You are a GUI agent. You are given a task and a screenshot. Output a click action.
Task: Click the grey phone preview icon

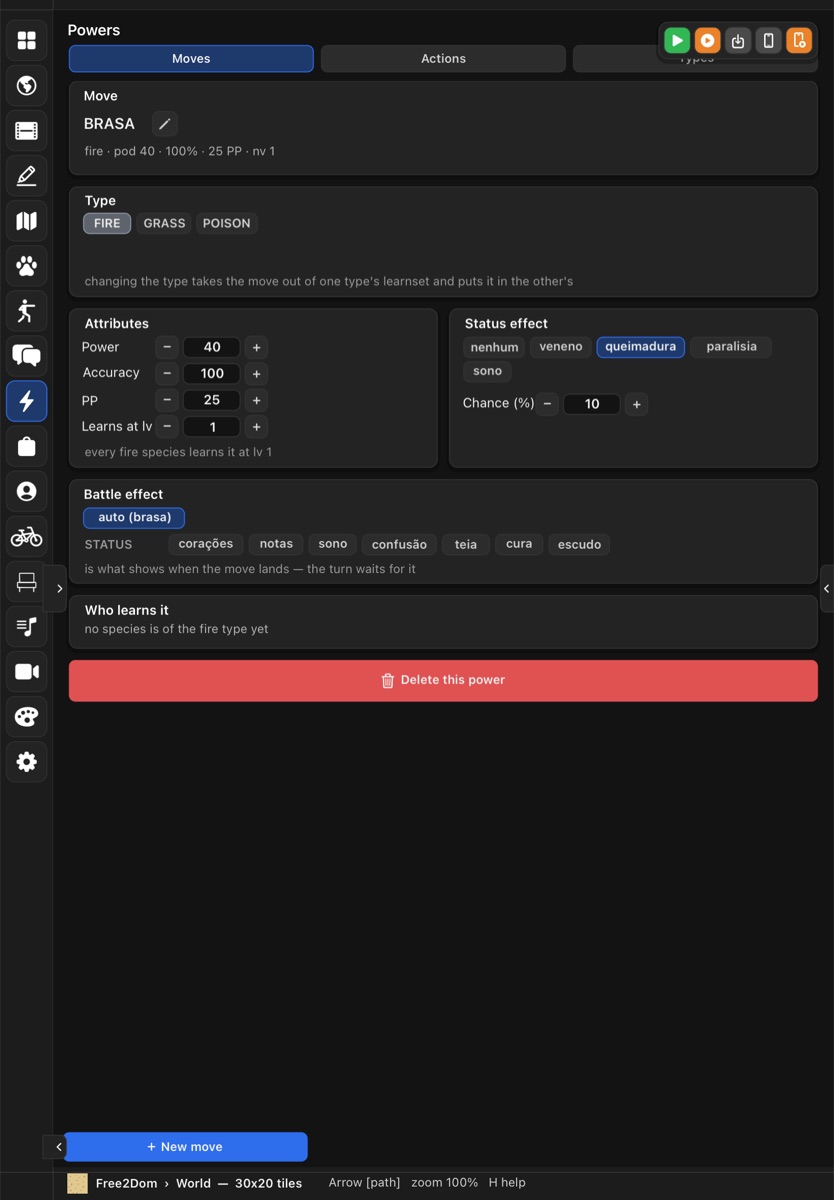[768, 40]
